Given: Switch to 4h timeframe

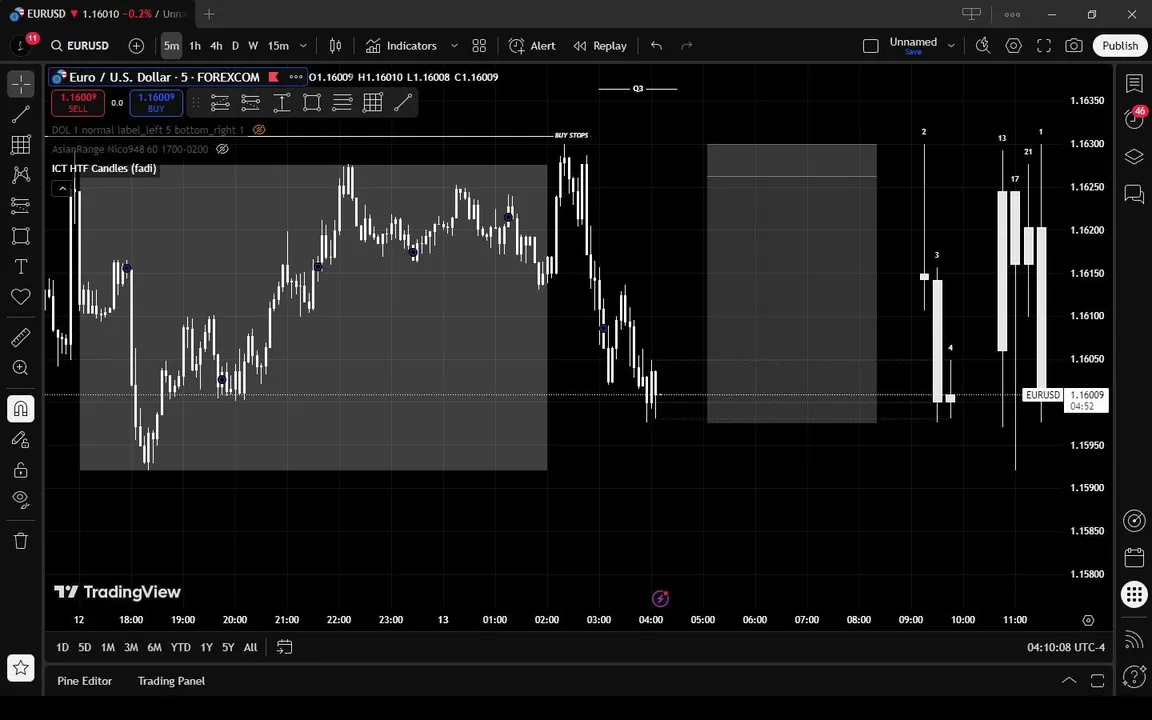Looking at the screenshot, I should point(216,46).
